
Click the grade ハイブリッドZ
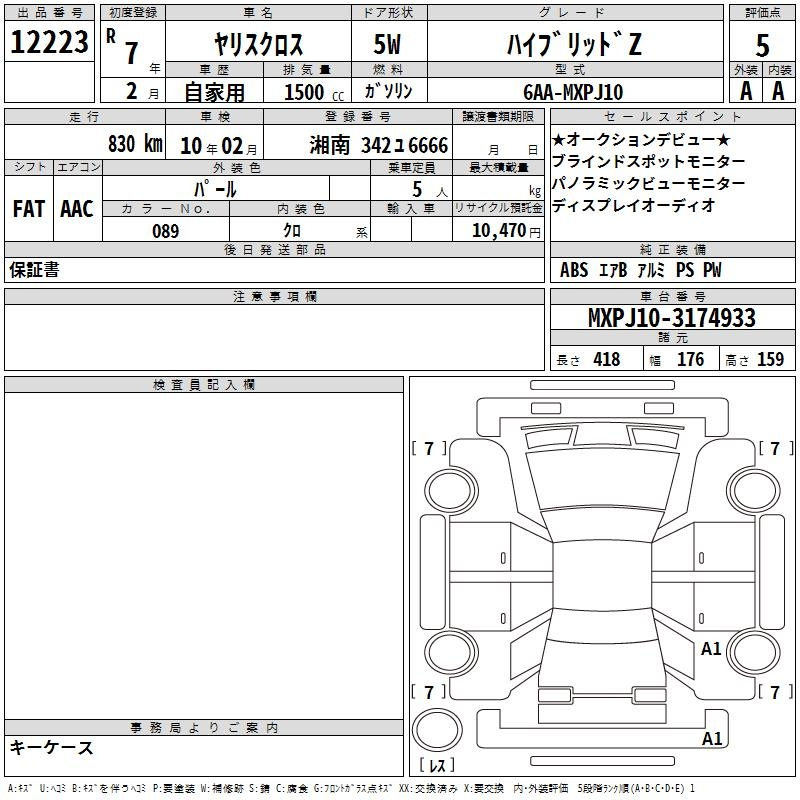pos(574,44)
